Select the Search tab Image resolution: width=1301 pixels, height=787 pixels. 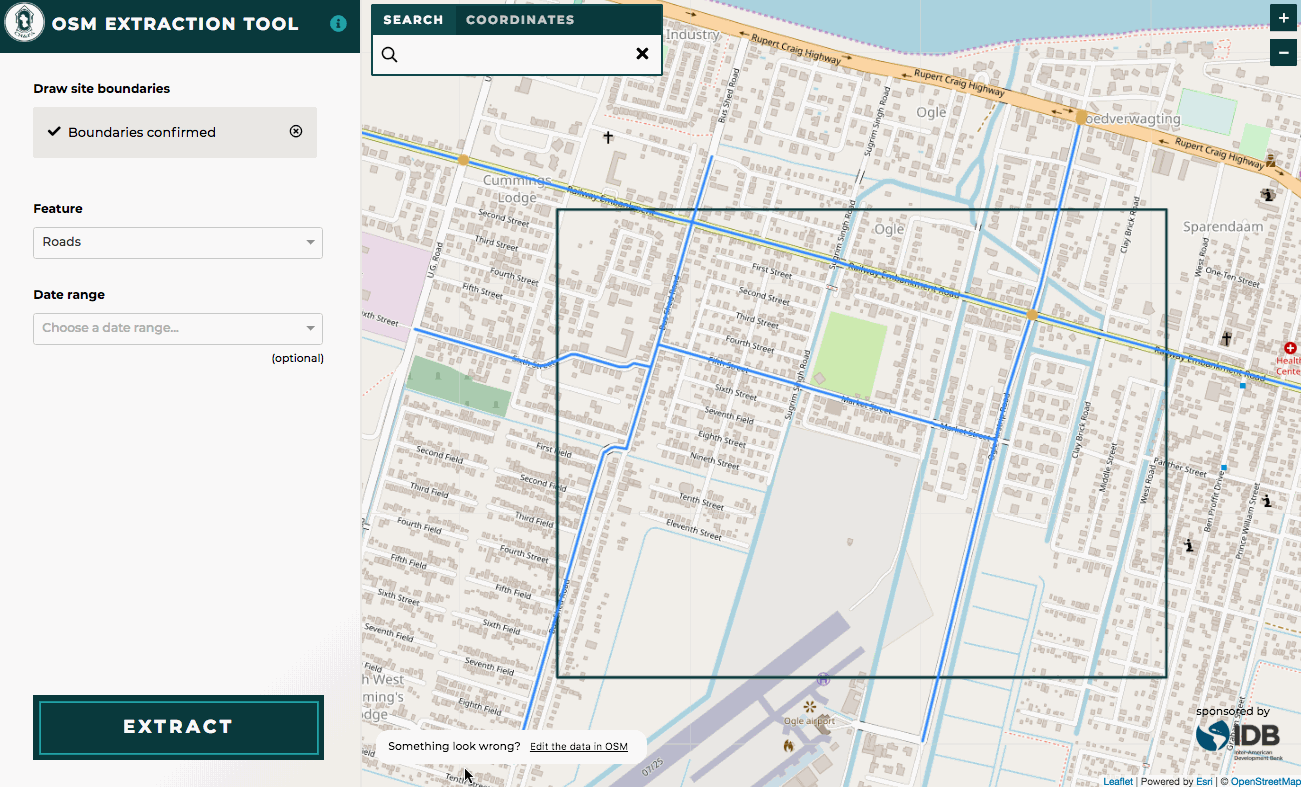413,20
